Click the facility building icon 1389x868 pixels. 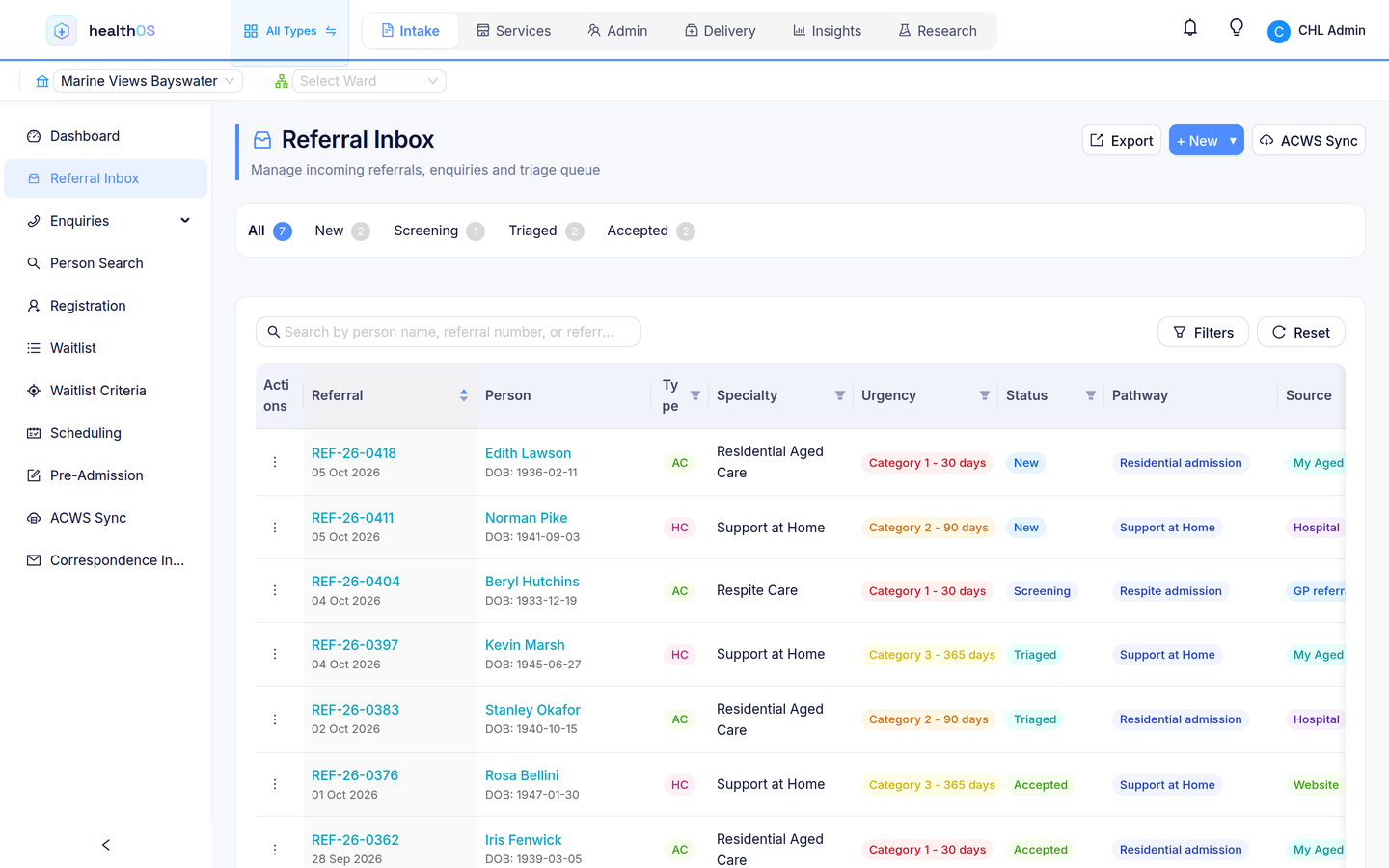pos(42,81)
